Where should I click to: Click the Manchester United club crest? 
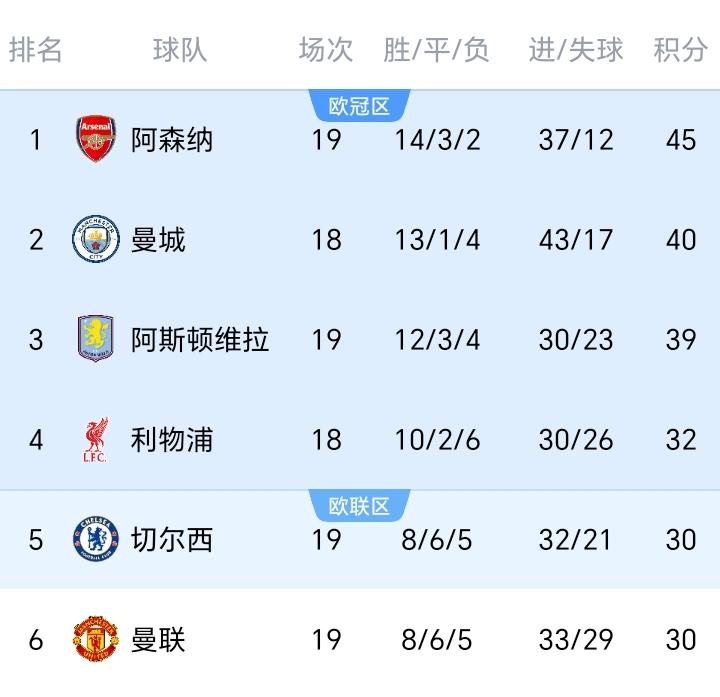pyautogui.click(x=96, y=639)
